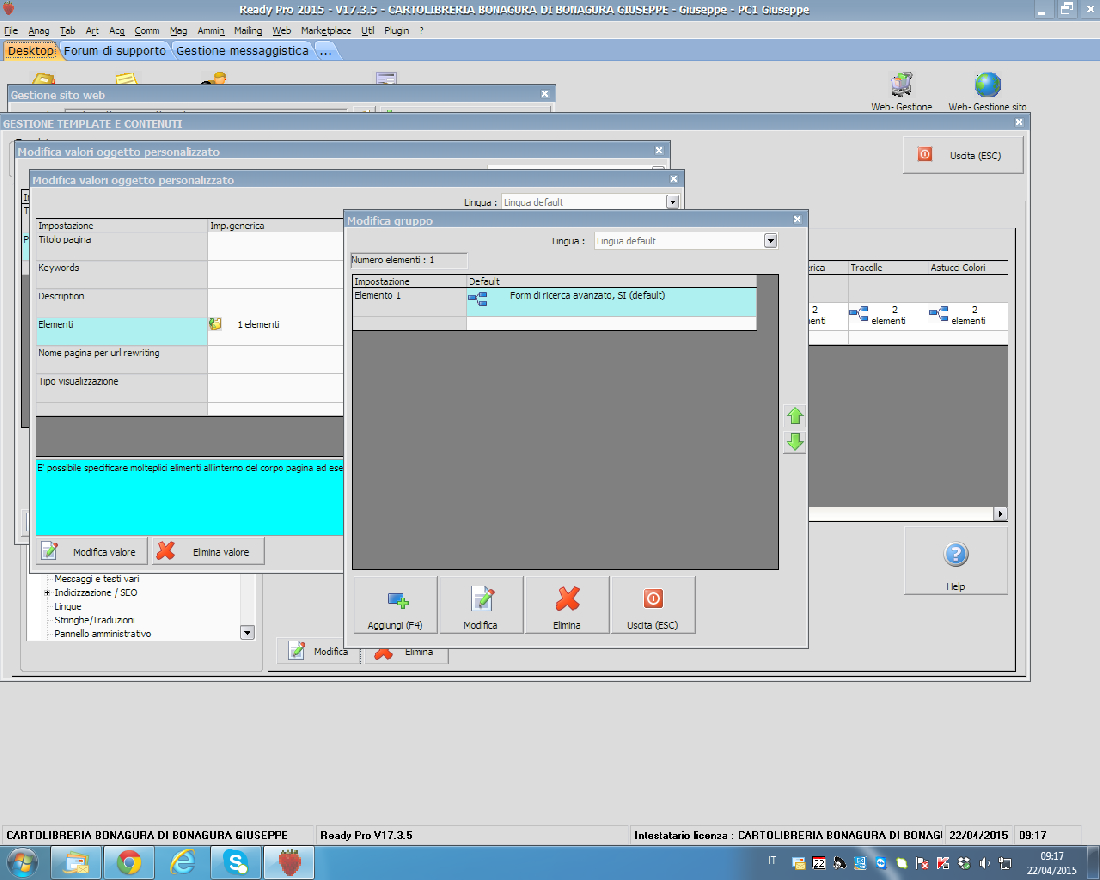
Task: Select the Tipo visualizzazione setting row
Action: [x=121, y=388]
